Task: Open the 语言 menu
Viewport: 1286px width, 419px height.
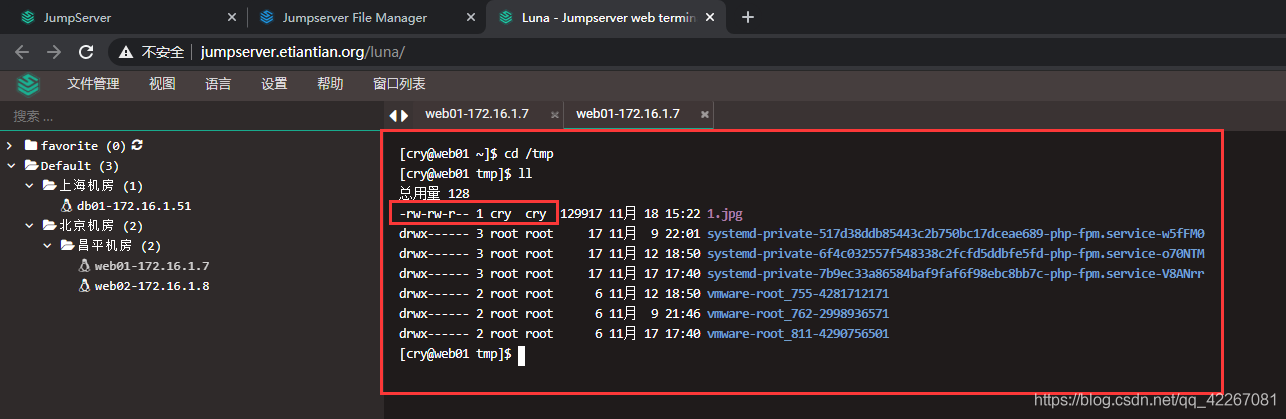Action: (218, 84)
